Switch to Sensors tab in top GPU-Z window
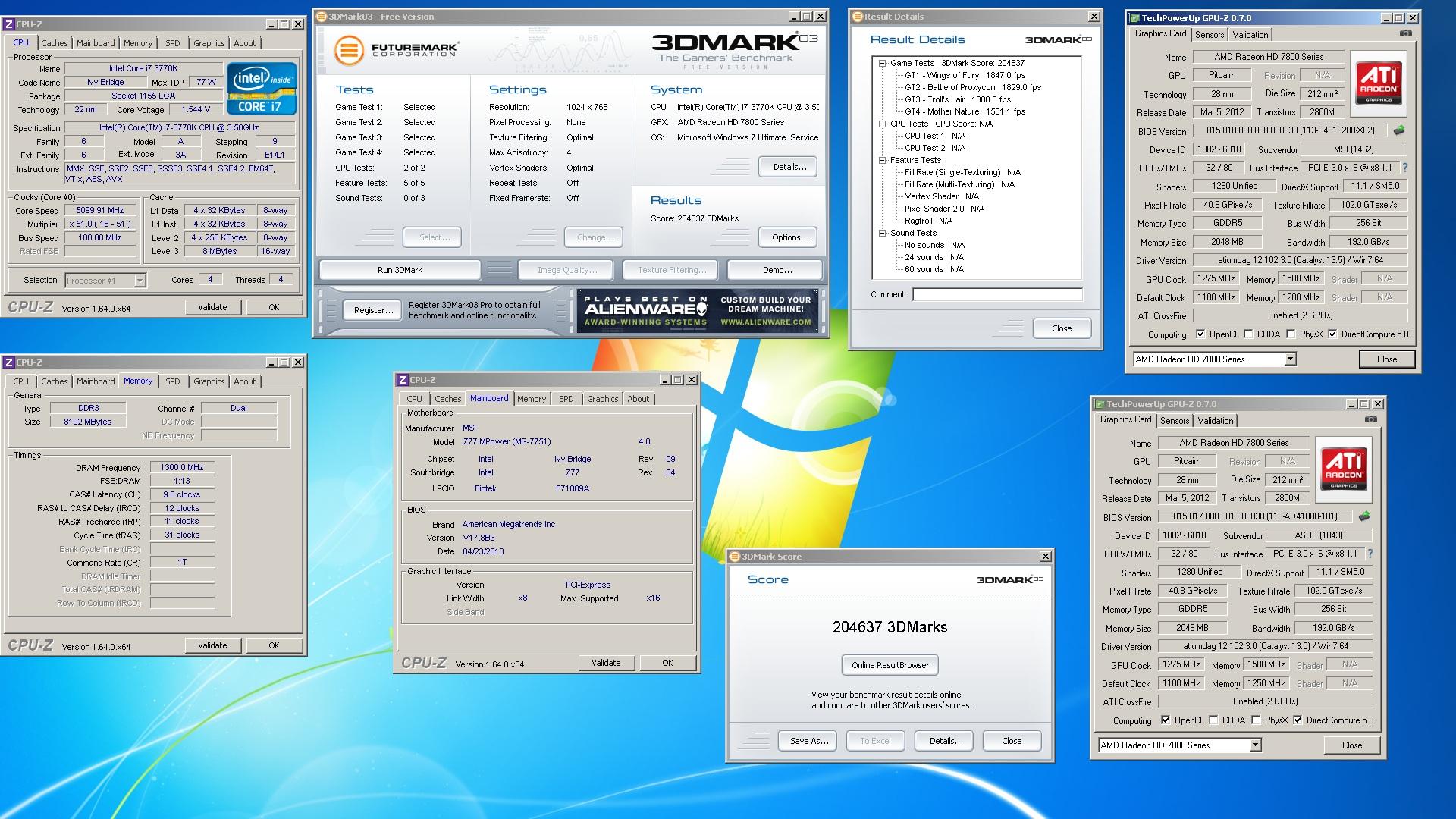The image size is (1456, 819). click(1210, 35)
